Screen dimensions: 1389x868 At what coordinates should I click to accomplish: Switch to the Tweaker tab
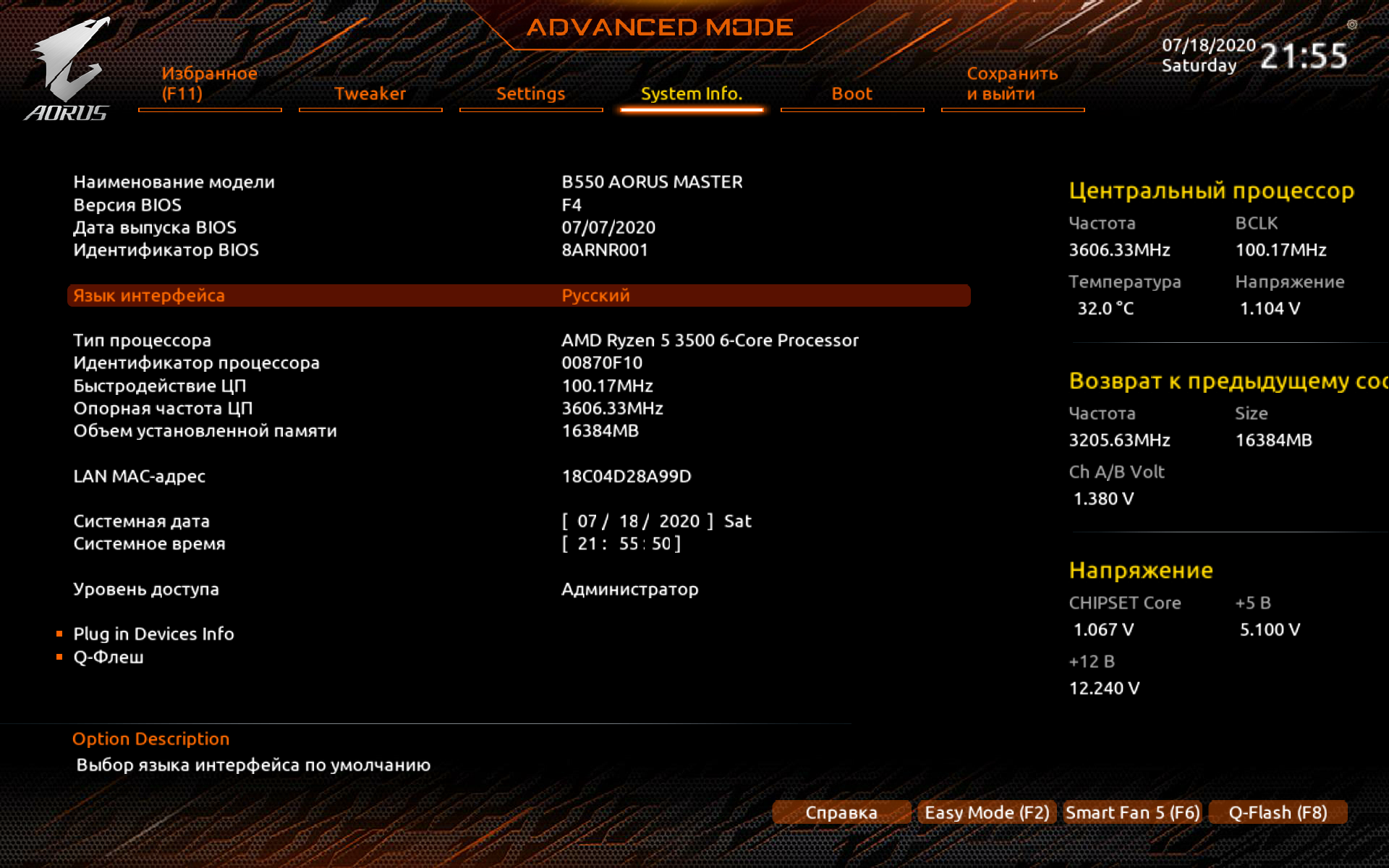370,94
